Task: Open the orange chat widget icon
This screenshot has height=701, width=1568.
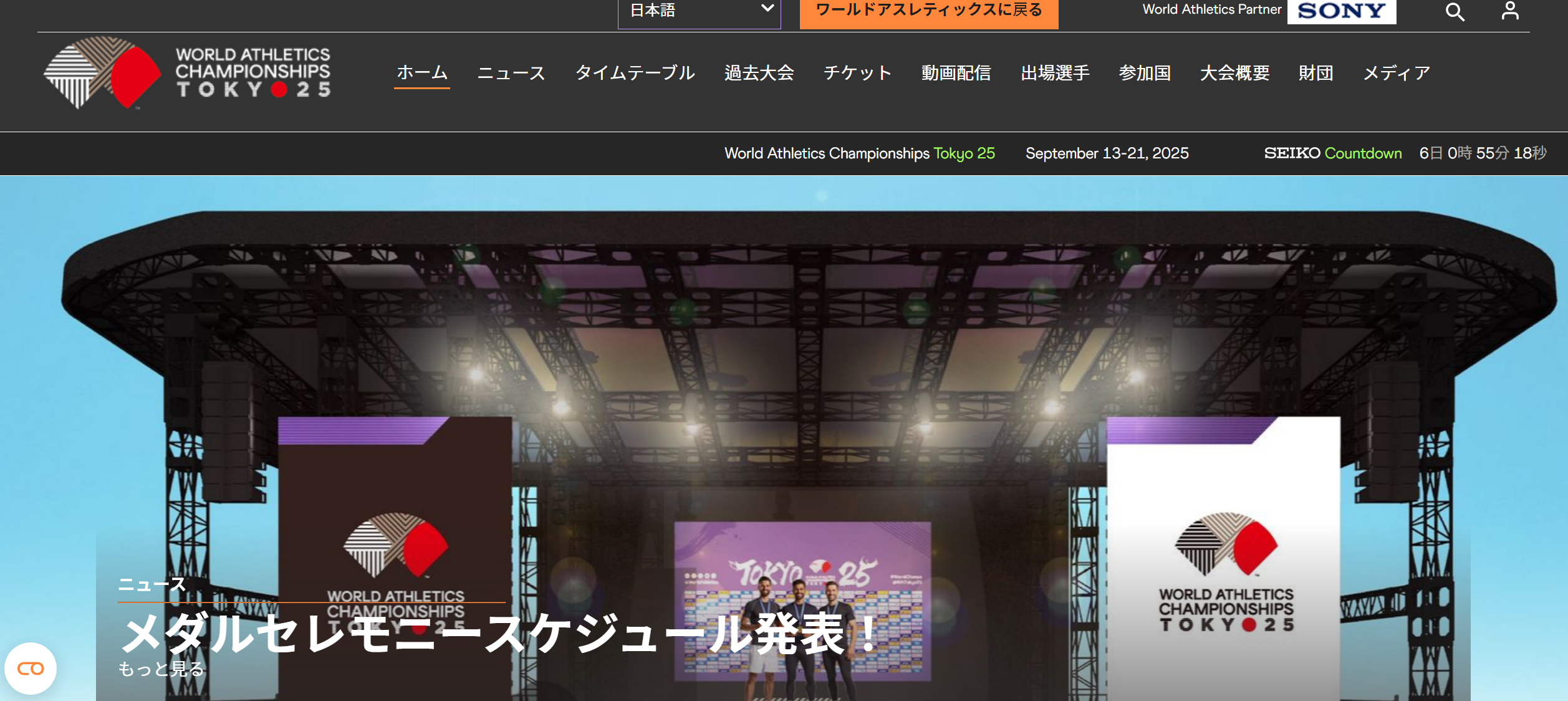Action: click(31, 669)
